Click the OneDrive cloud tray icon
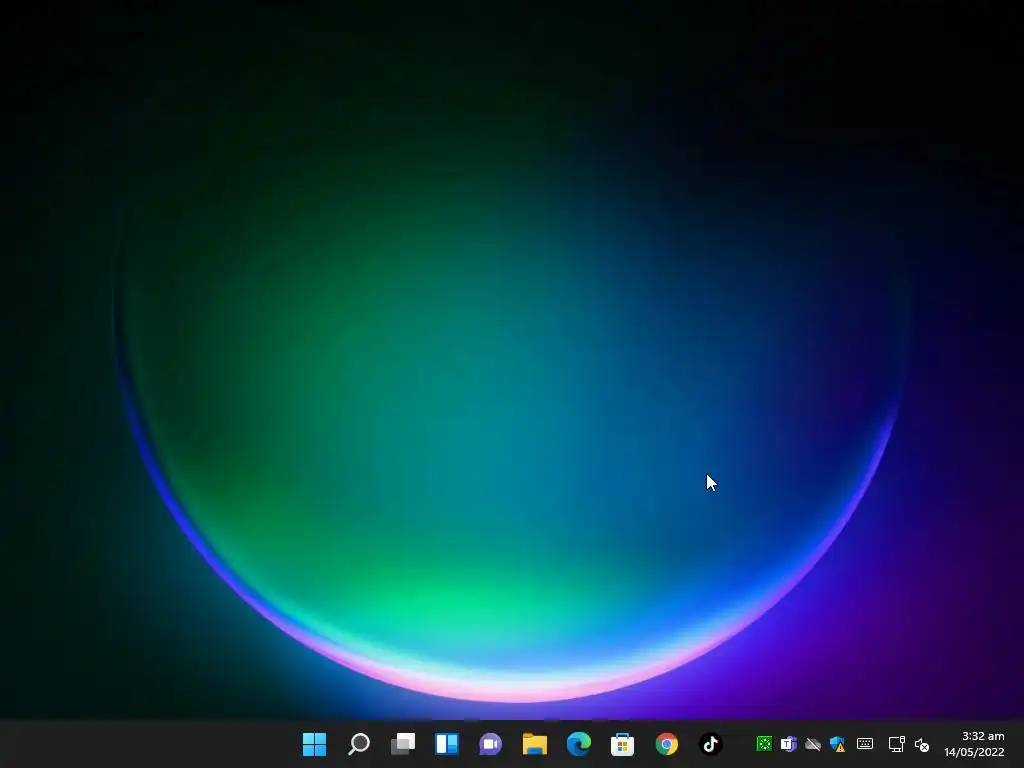The image size is (1024, 768). coord(813,744)
